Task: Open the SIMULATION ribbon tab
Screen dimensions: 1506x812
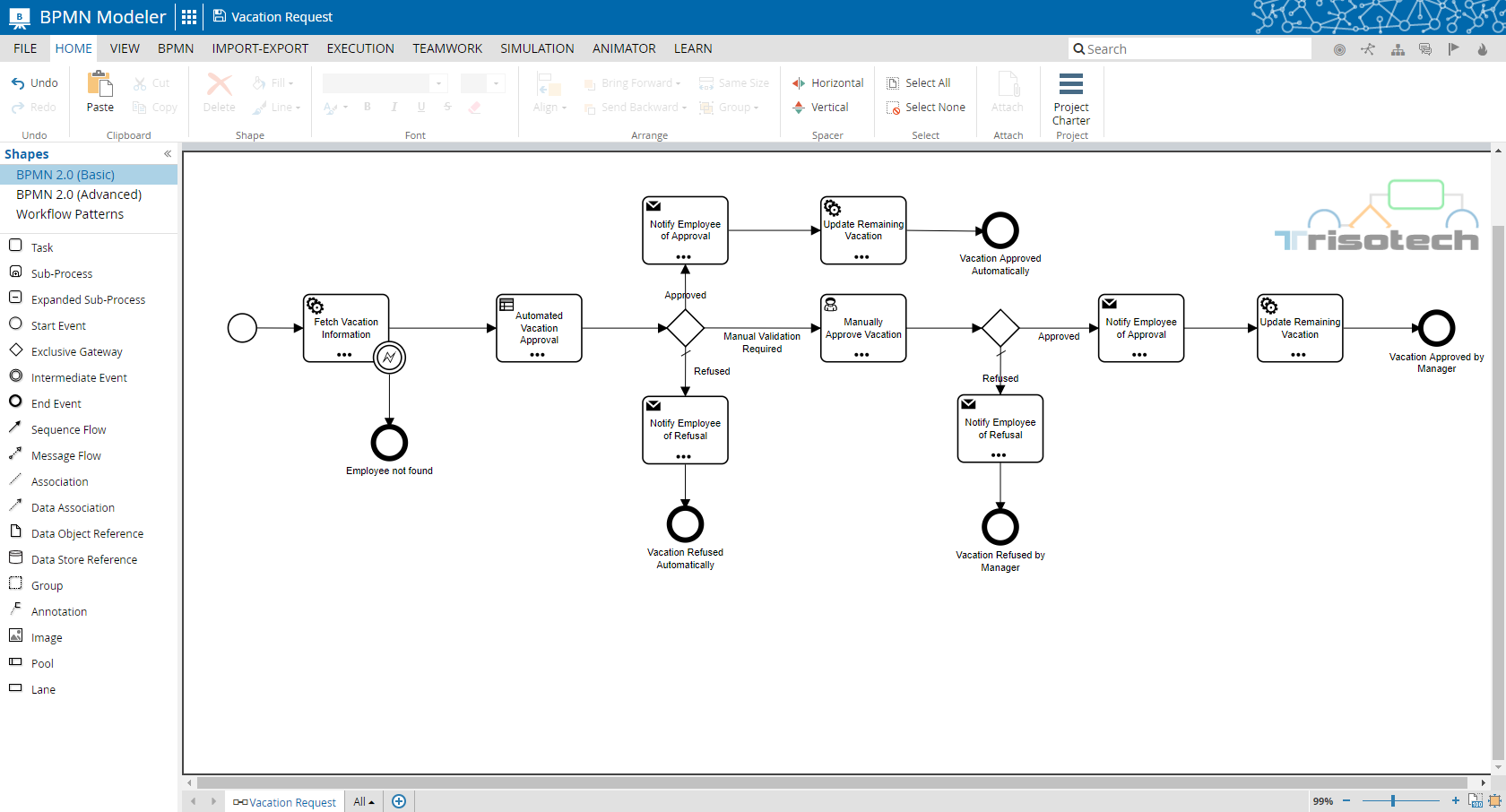Action: click(537, 48)
